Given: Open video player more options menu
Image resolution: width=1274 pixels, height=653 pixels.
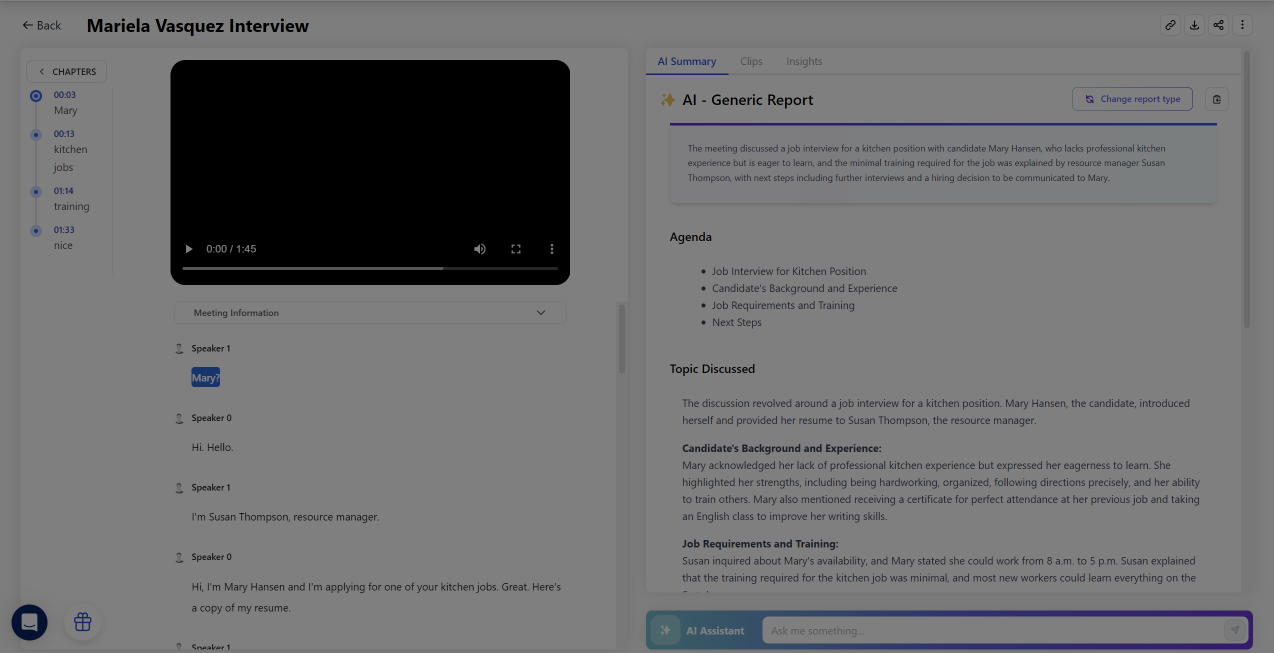Looking at the screenshot, I should (x=551, y=249).
